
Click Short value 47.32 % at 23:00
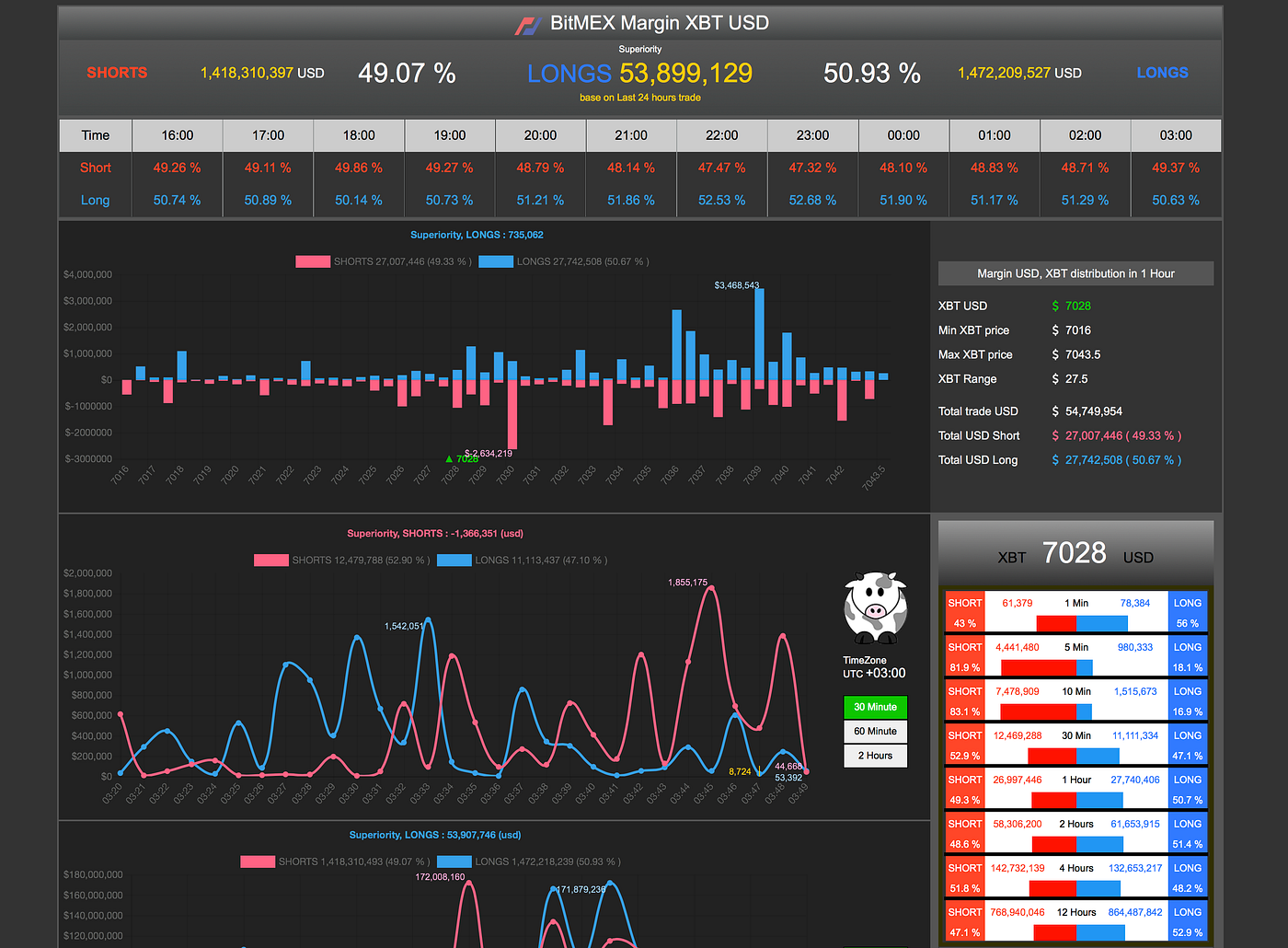pyautogui.click(x=812, y=168)
